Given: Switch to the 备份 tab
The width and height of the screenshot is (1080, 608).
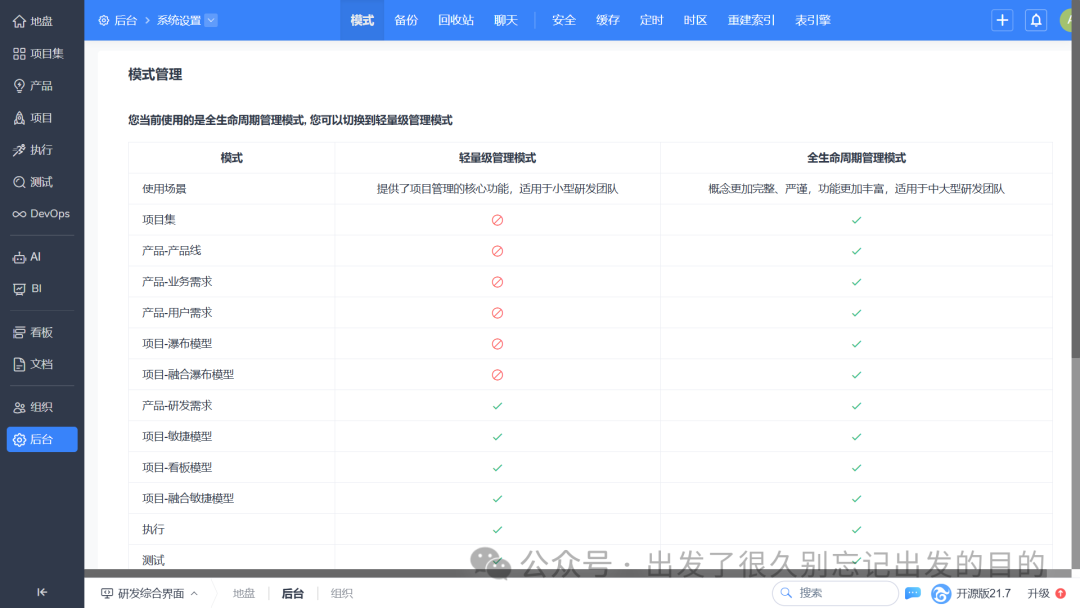Looking at the screenshot, I should 406,19.
